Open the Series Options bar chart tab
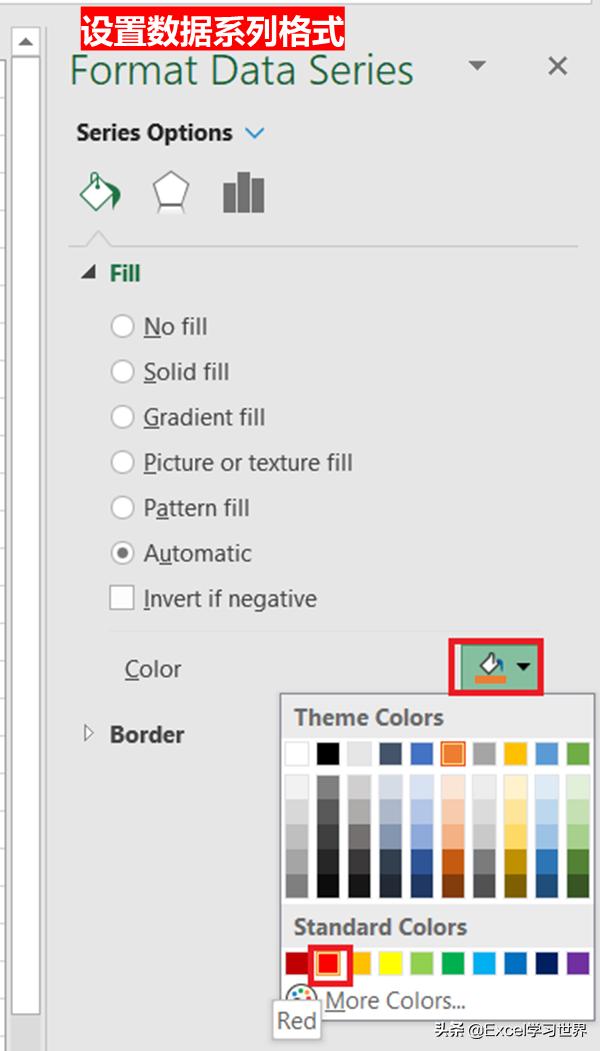This screenshot has height=1051, width=600. click(x=243, y=192)
